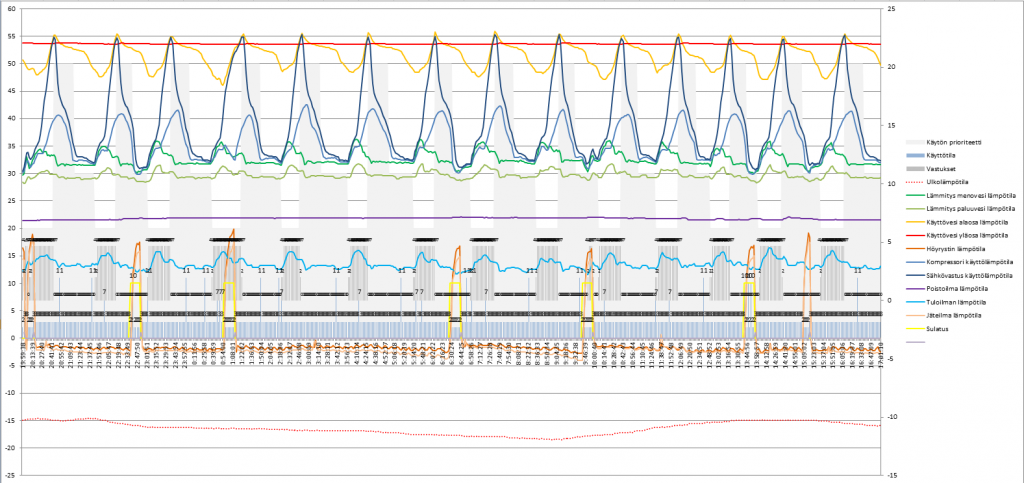1024x483 pixels.
Task: Click the 25 label on right axis
Action: (883, 10)
